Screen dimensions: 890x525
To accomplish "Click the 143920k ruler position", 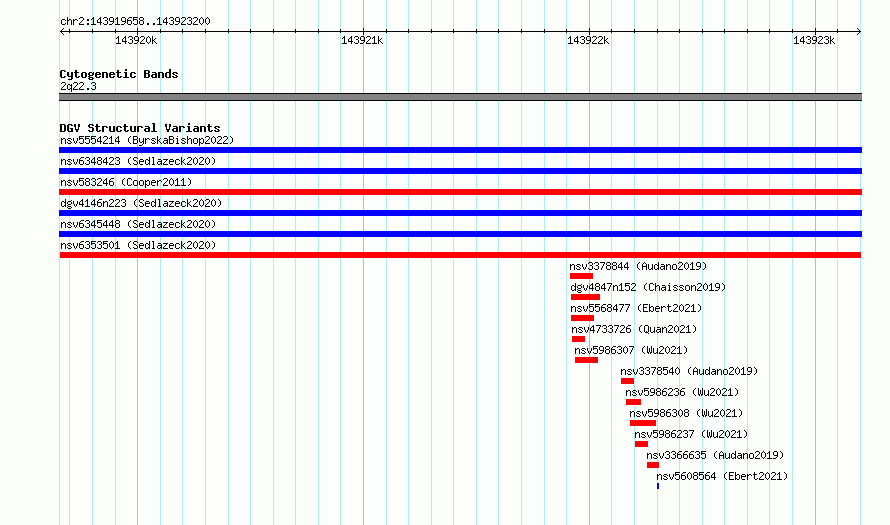I will click(x=136, y=40).
